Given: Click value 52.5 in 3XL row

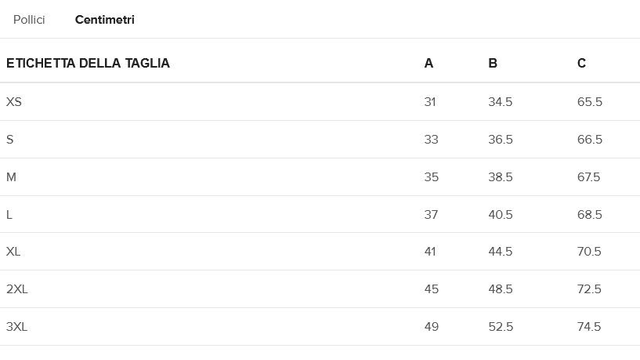Looking at the screenshot, I should click(x=500, y=327).
